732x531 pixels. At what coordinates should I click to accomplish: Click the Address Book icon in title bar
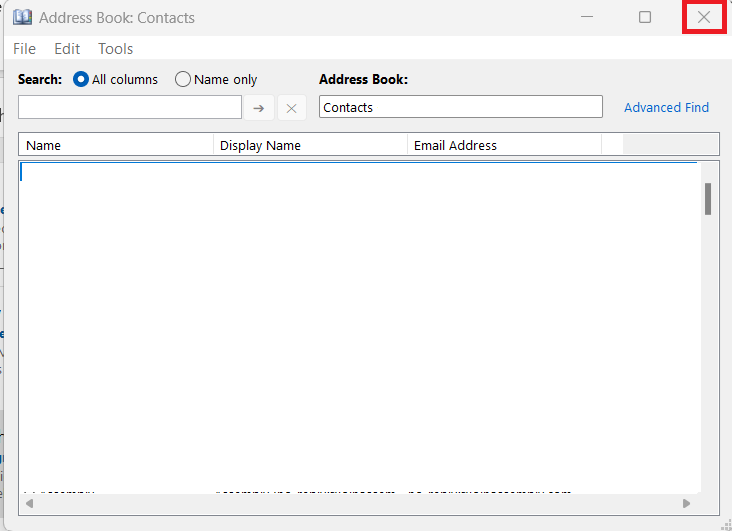pyautogui.click(x=22, y=17)
